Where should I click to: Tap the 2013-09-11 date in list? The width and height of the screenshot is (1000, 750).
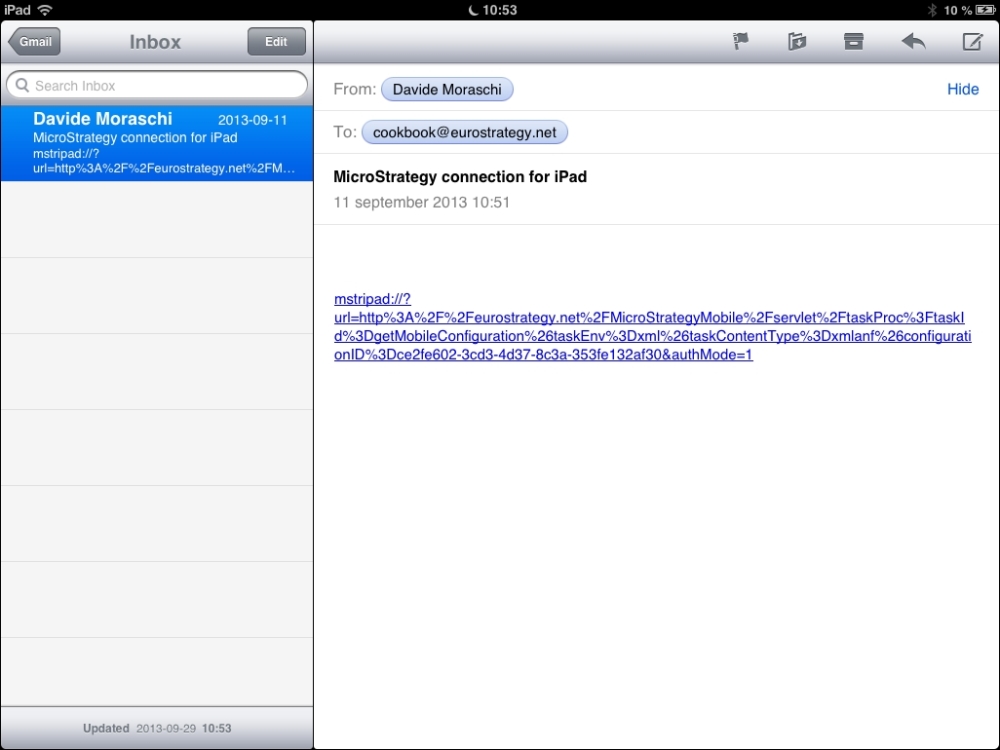coord(253,120)
